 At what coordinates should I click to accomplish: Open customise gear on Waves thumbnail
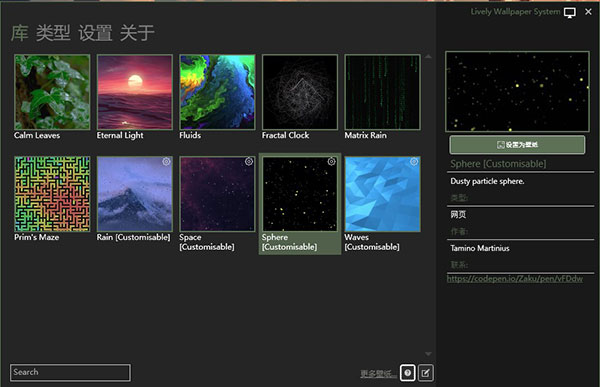(x=414, y=162)
